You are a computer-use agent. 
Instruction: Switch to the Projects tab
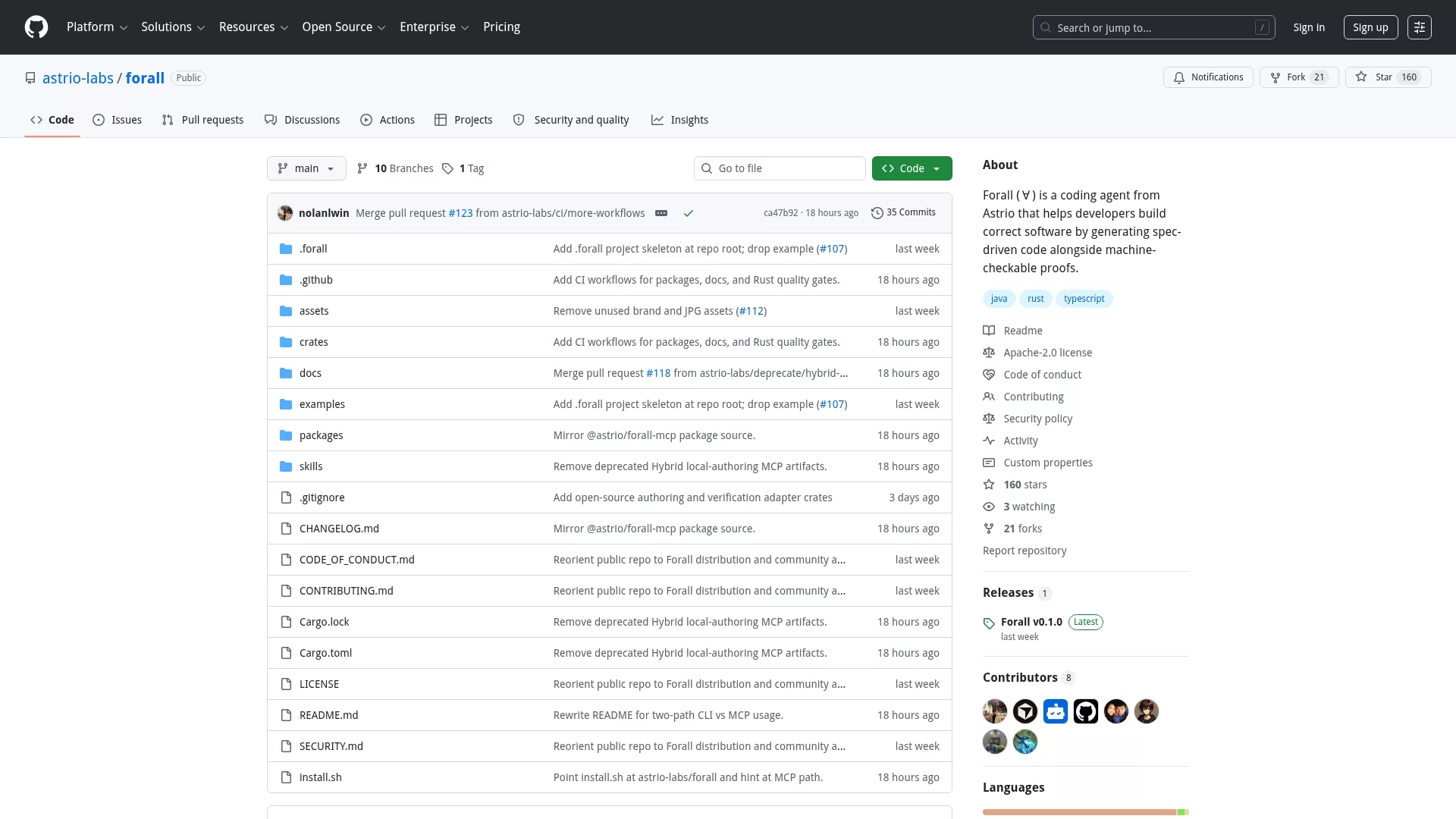pyautogui.click(x=463, y=120)
